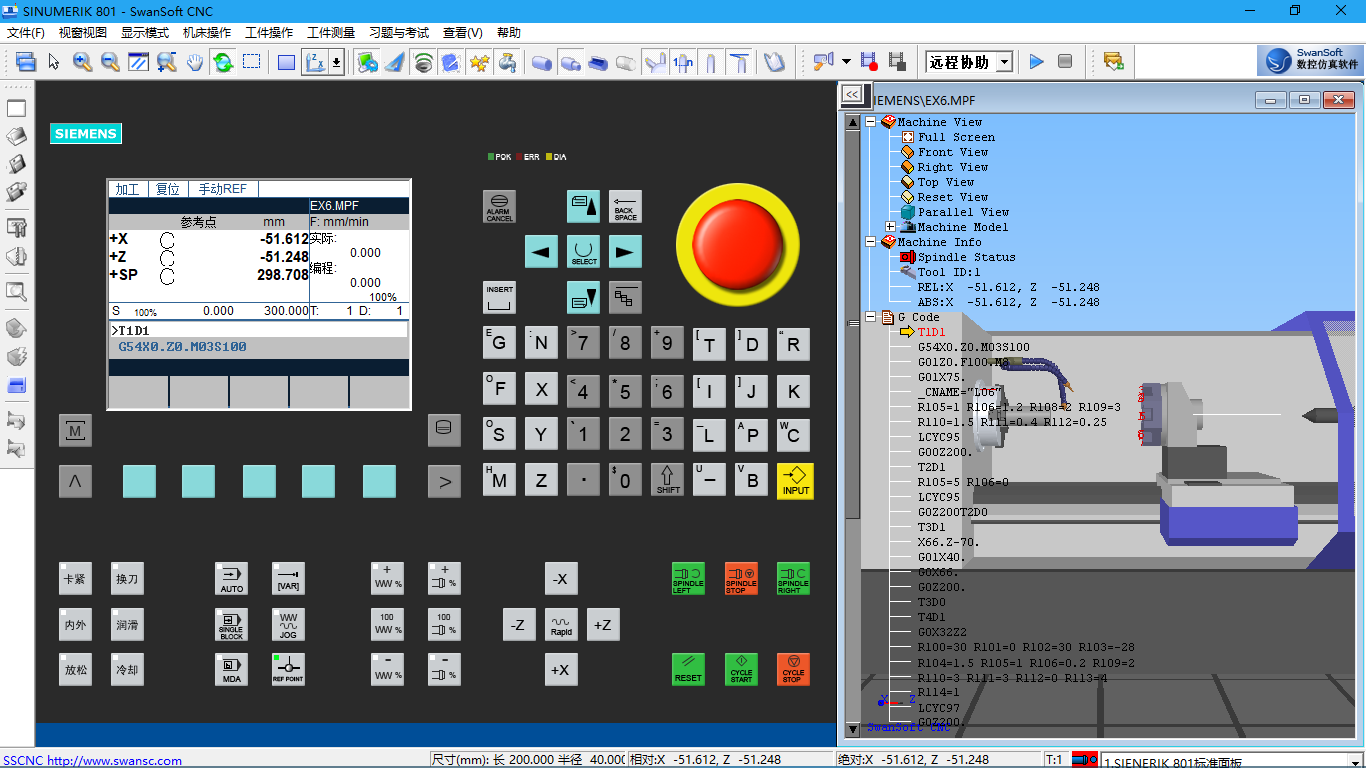Click the green SPINDLE RIGHT key
This screenshot has width=1366, height=768.
[793, 578]
